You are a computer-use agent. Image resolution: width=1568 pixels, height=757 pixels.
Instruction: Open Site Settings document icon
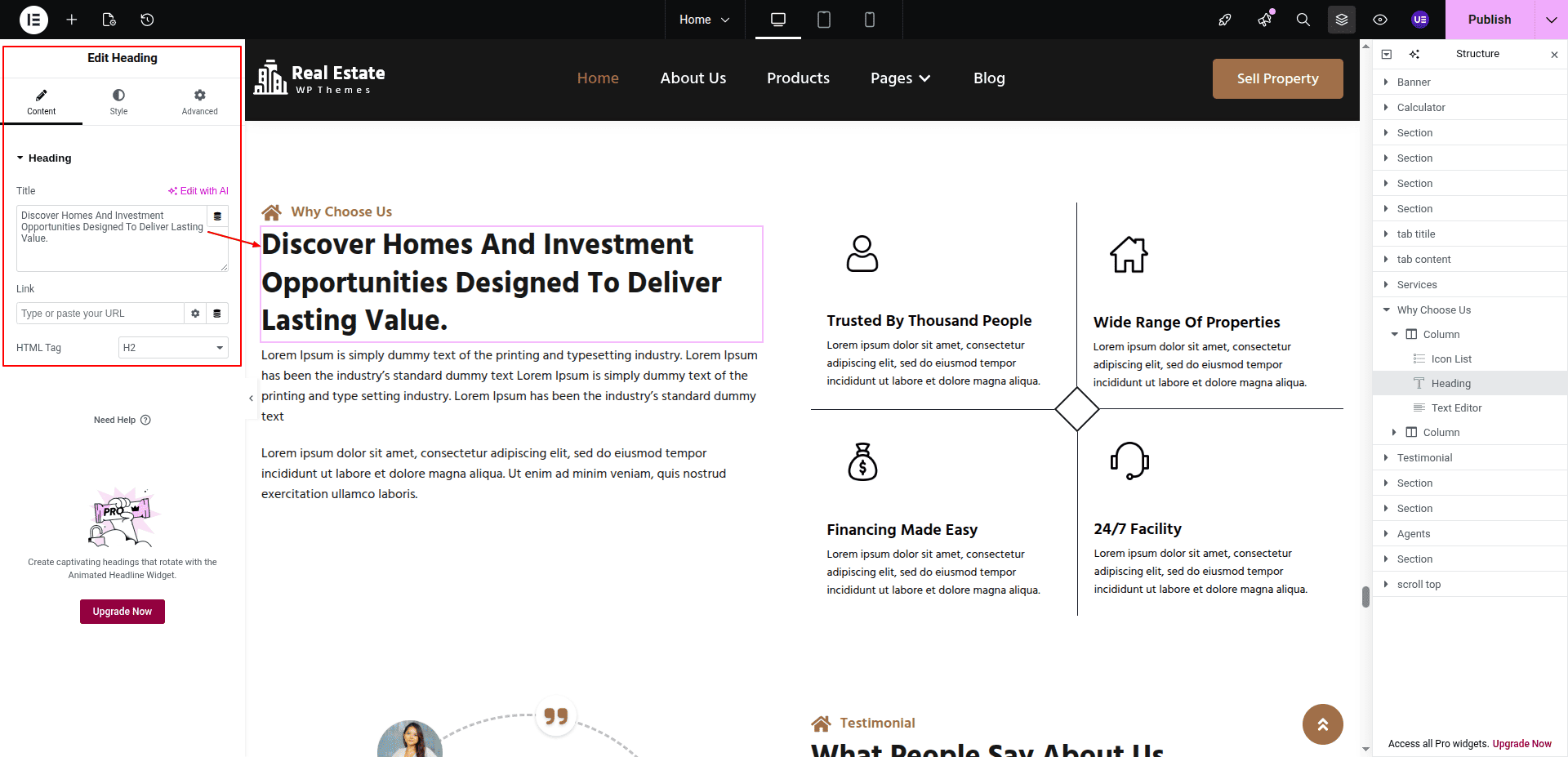[x=109, y=20]
